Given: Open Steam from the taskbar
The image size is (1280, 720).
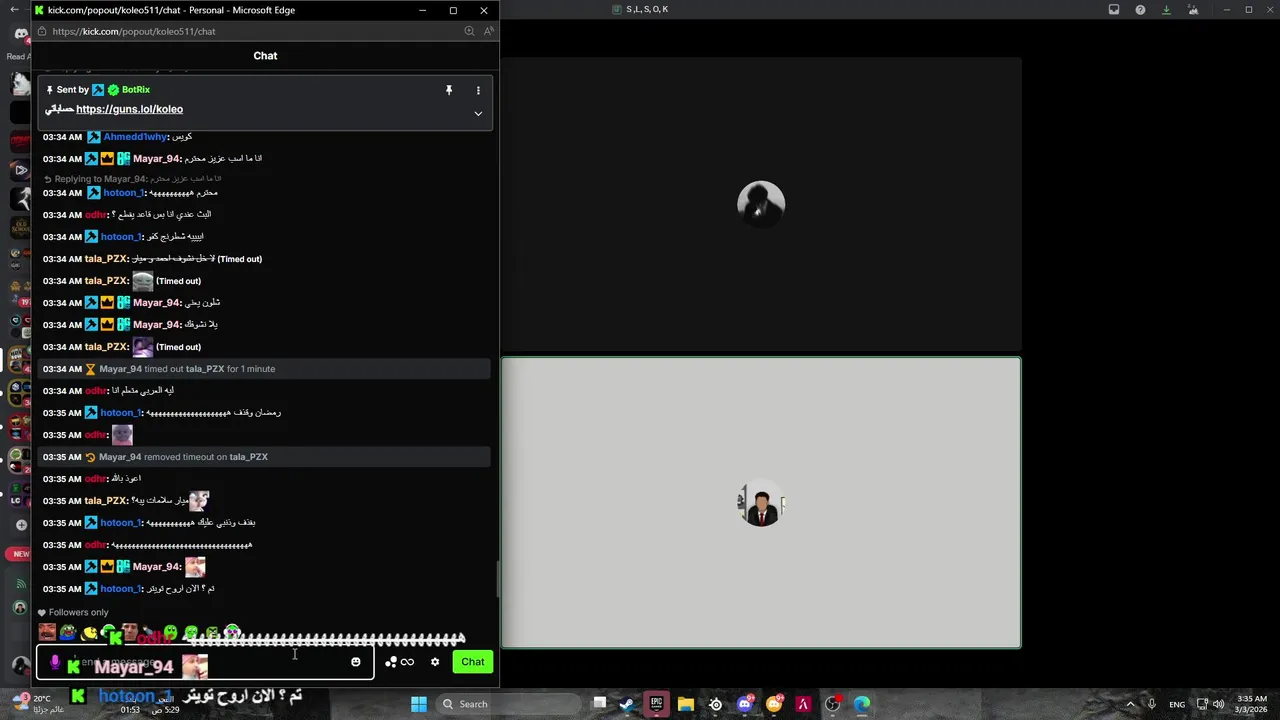Looking at the screenshot, I should 627,704.
